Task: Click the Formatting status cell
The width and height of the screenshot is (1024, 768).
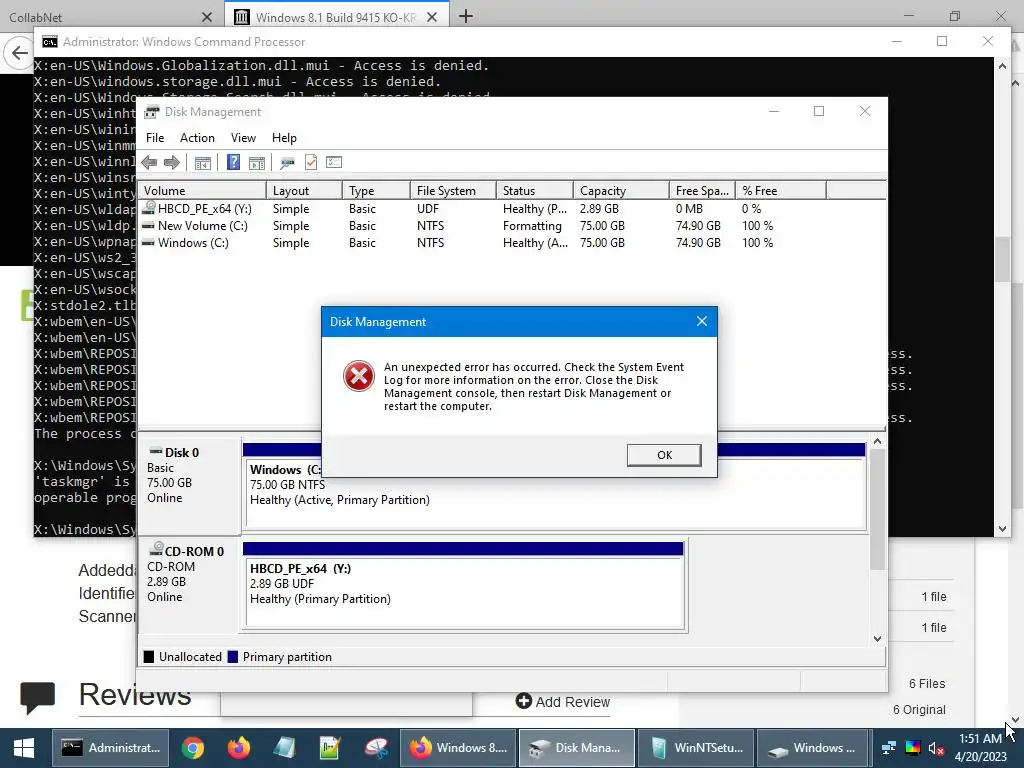Action: point(532,226)
